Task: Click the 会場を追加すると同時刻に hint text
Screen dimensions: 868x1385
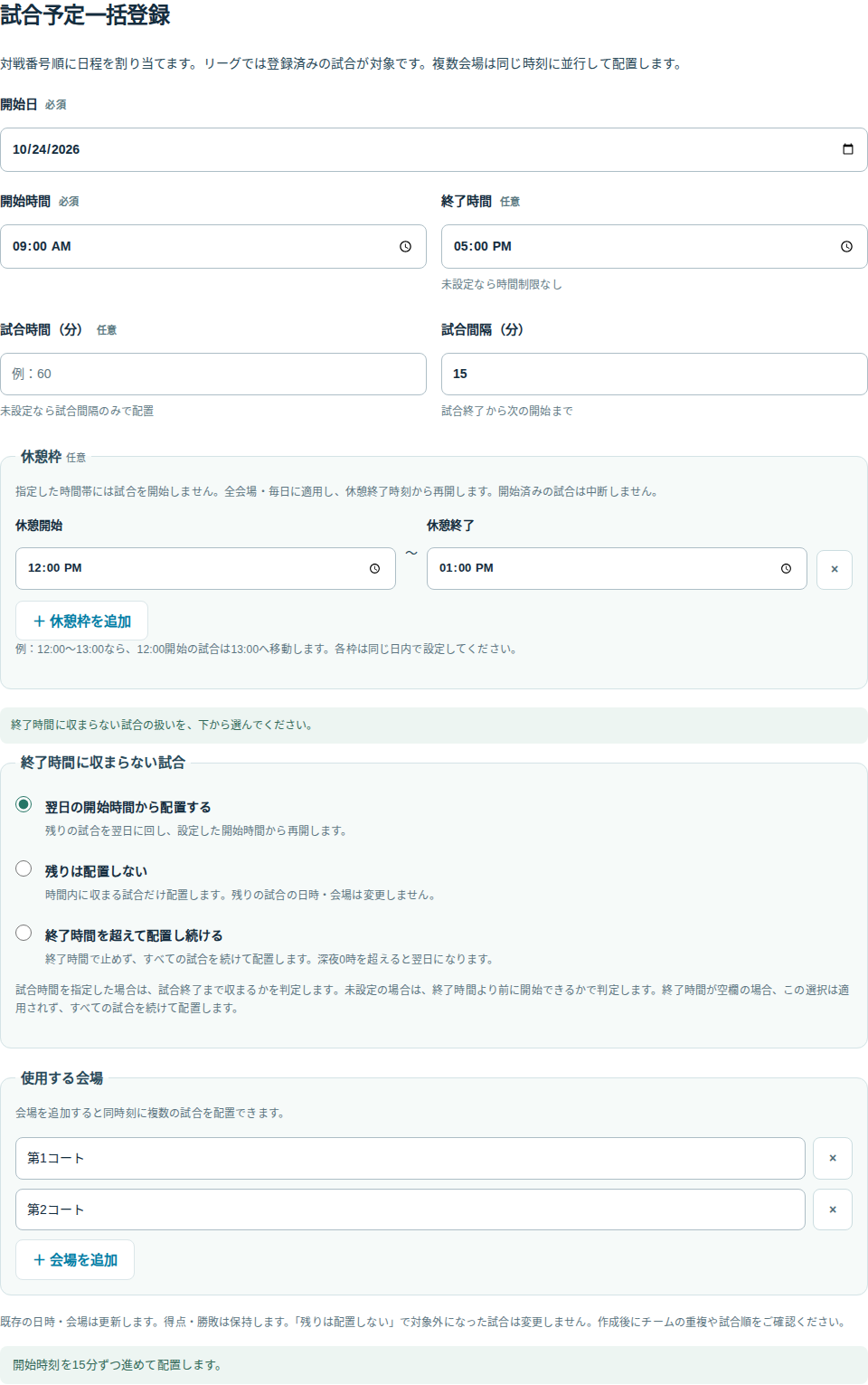Action: tap(150, 1113)
